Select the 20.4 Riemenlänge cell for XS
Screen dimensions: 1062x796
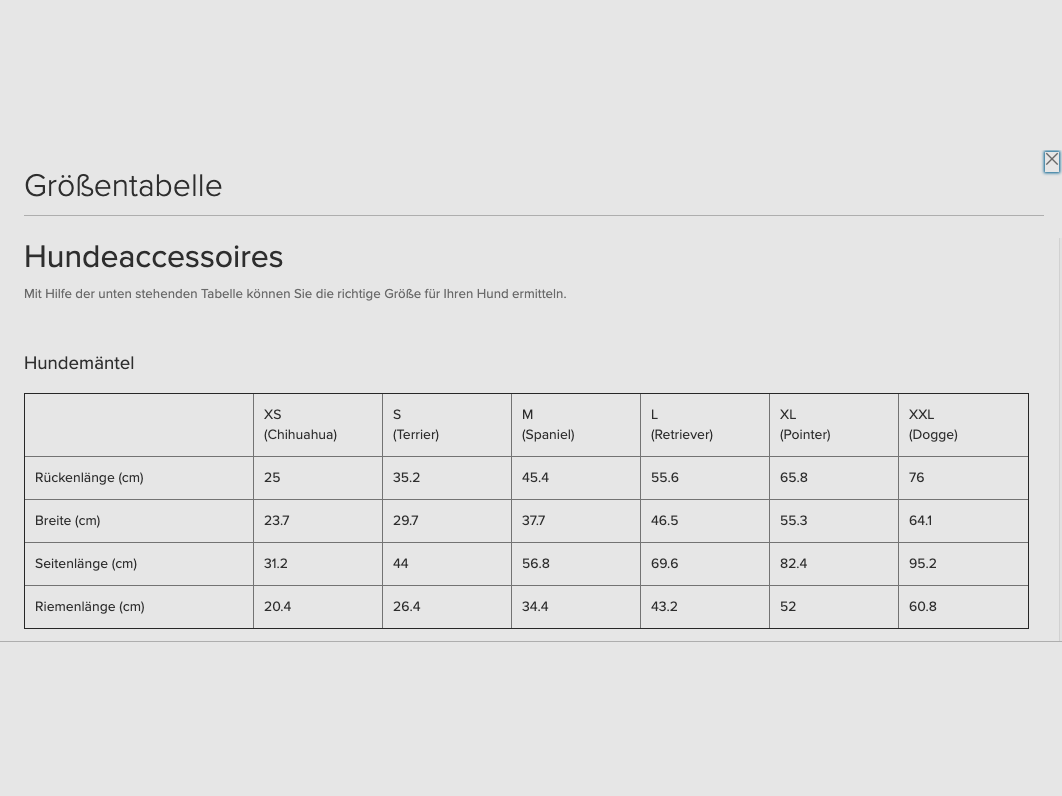click(278, 607)
